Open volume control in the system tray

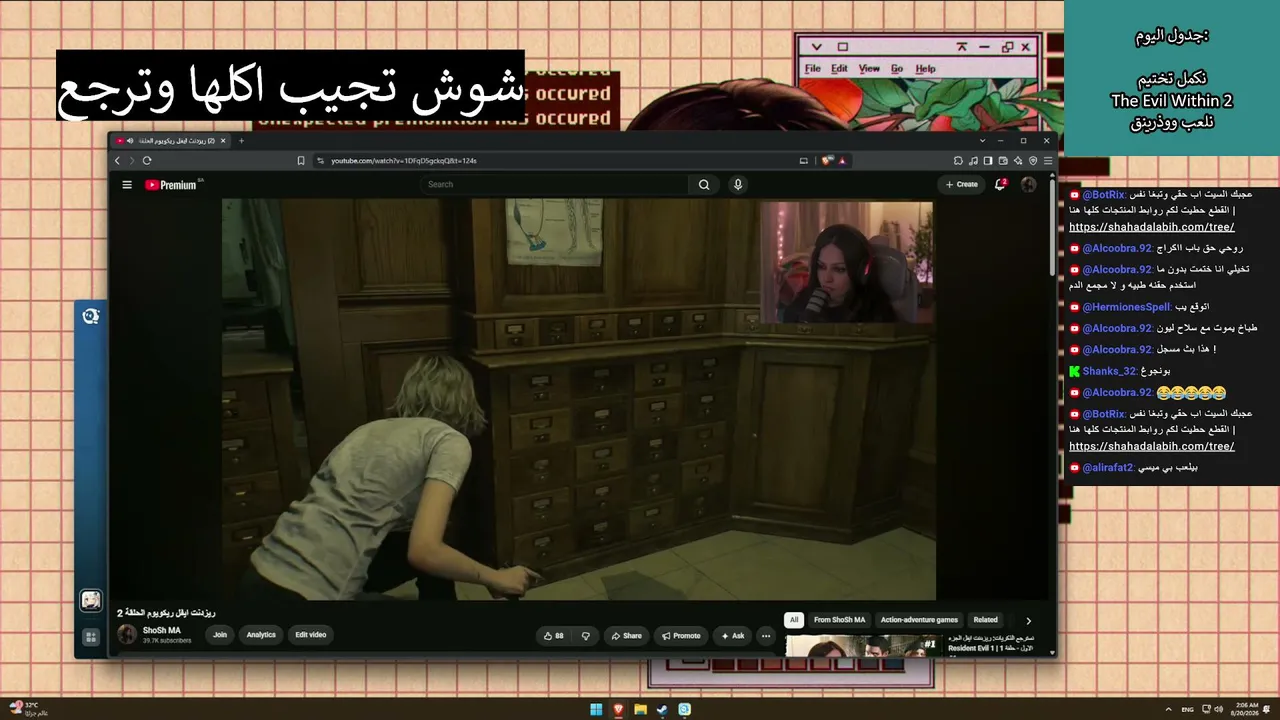click(1218, 710)
